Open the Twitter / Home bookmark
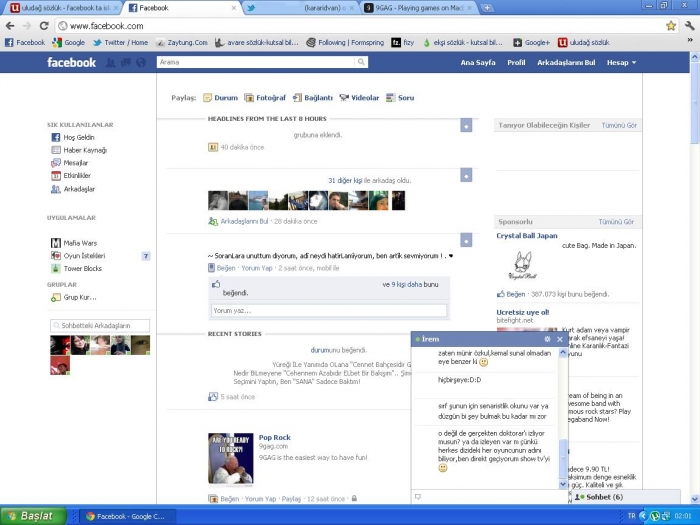Screen dimensions: 700x525 [x=120, y=42]
